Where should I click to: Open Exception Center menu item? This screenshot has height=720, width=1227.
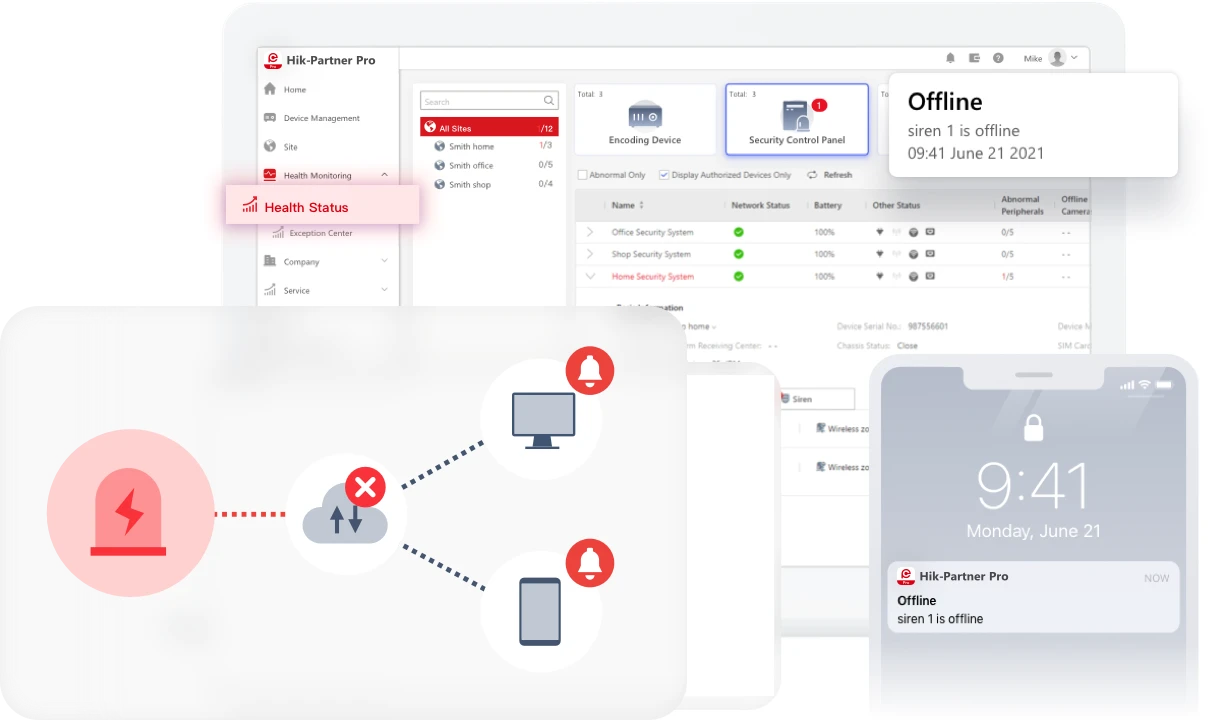(320, 233)
